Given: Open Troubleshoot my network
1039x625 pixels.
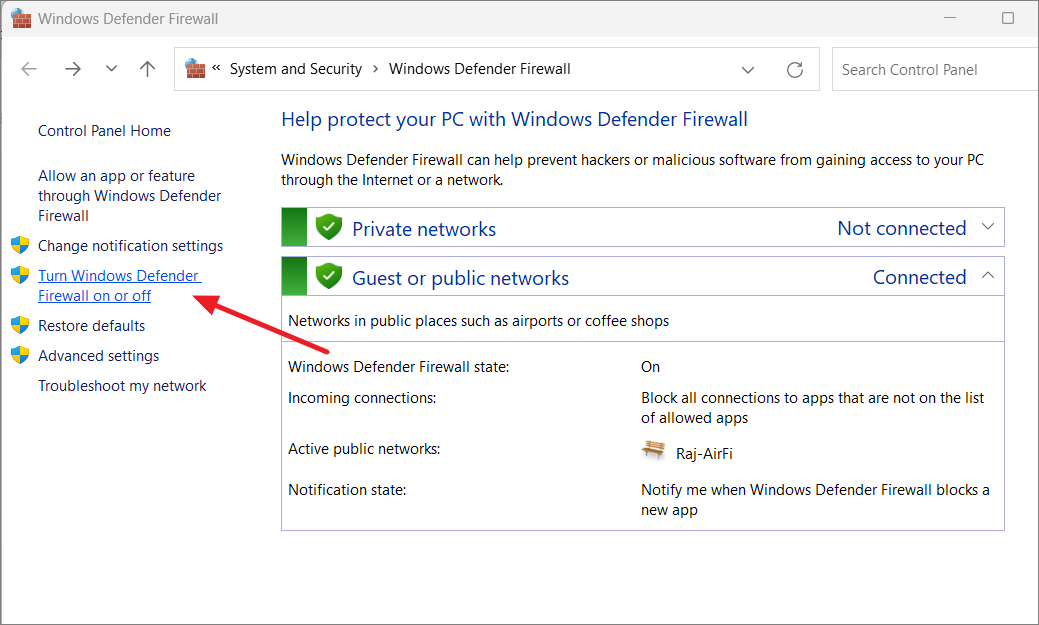Looking at the screenshot, I should click(122, 386).
